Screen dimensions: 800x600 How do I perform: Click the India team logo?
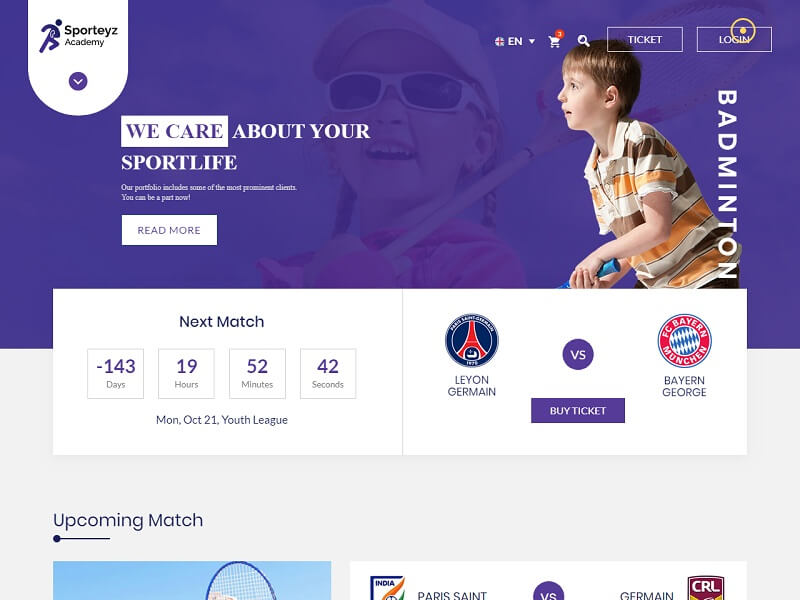tap(388, 588)
